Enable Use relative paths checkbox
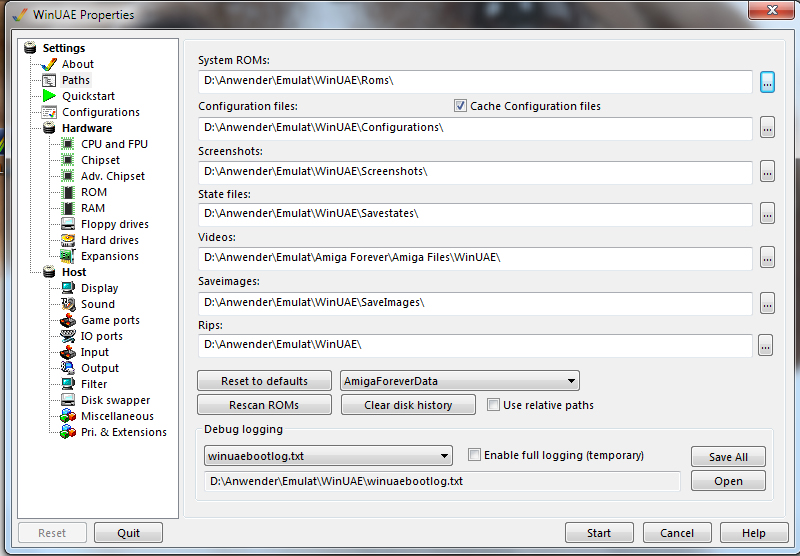Viewport: 800px width, 556px height. [x=493, y=405]
